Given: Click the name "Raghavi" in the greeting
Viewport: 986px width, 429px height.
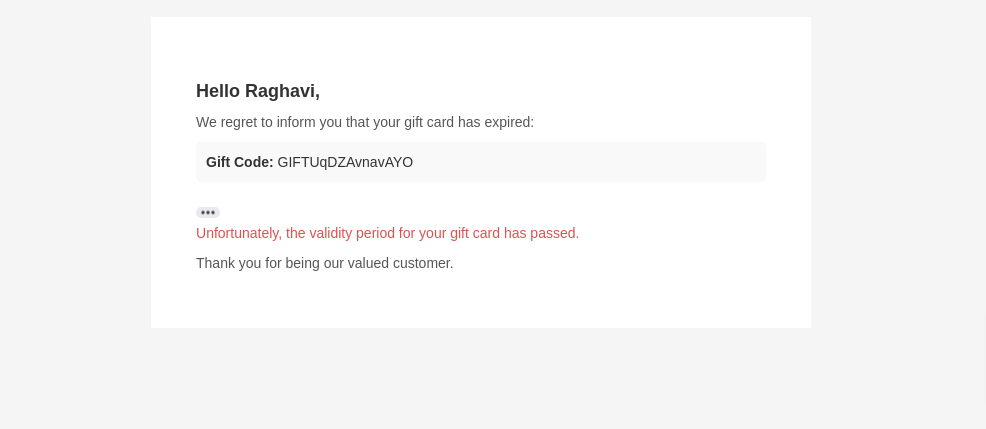Looking at the screenshot, I should coord(281,91).
